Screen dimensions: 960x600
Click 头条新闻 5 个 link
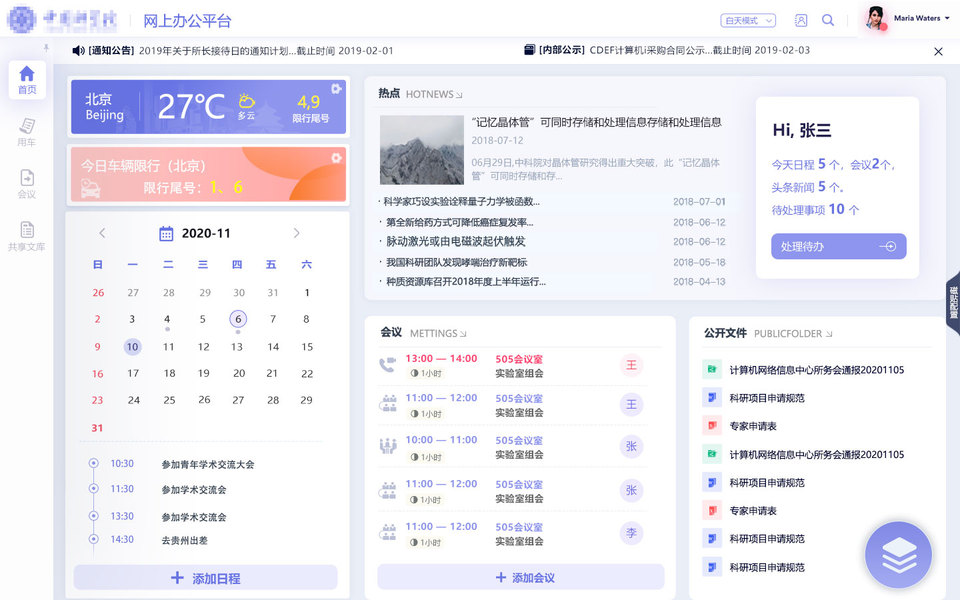point(808,187)
